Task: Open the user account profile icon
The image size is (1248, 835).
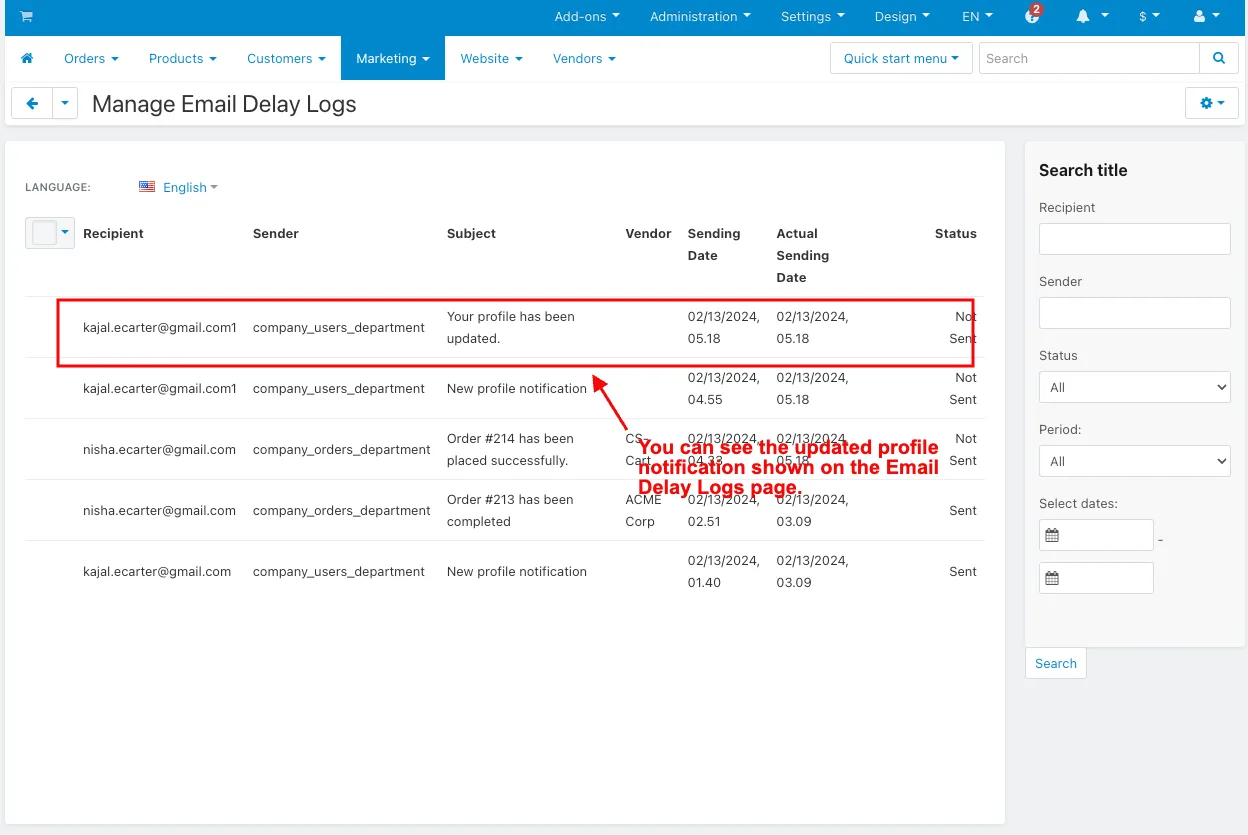Action: click(1199, 16)
